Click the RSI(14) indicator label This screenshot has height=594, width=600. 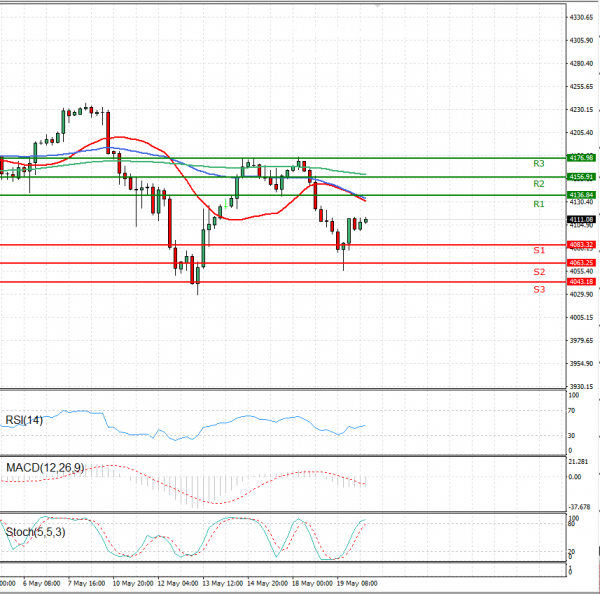pyautogui.click(x=24, y=420)
